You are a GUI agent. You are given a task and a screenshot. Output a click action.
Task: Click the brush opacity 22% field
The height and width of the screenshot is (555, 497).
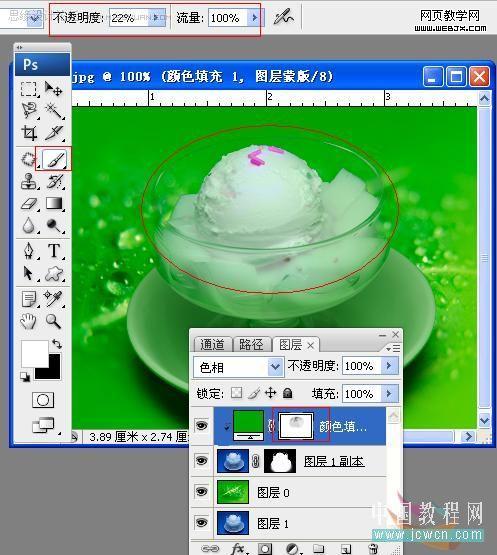point(128,17)
